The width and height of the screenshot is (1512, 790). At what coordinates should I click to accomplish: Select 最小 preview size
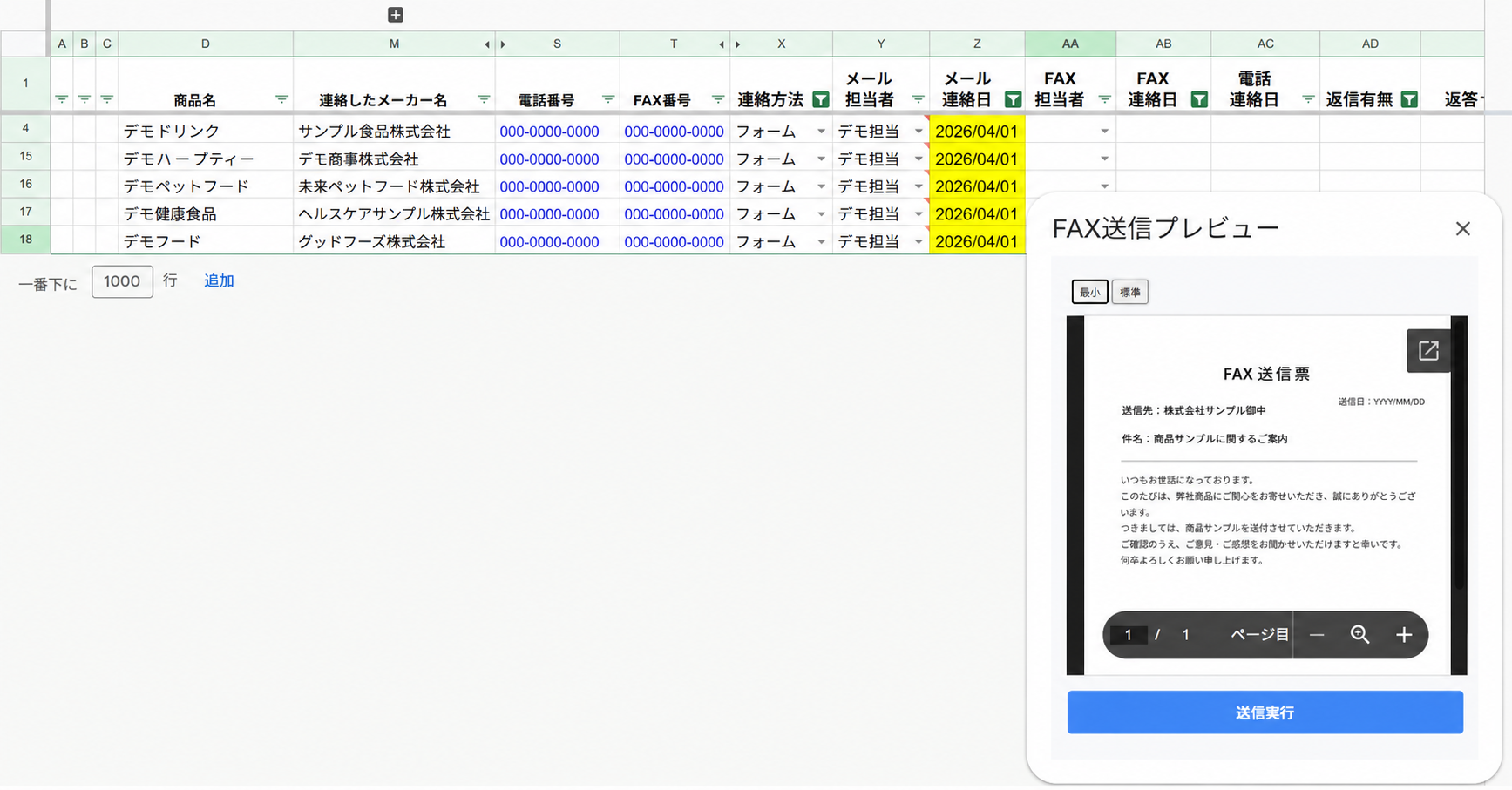pos(1089,293)
